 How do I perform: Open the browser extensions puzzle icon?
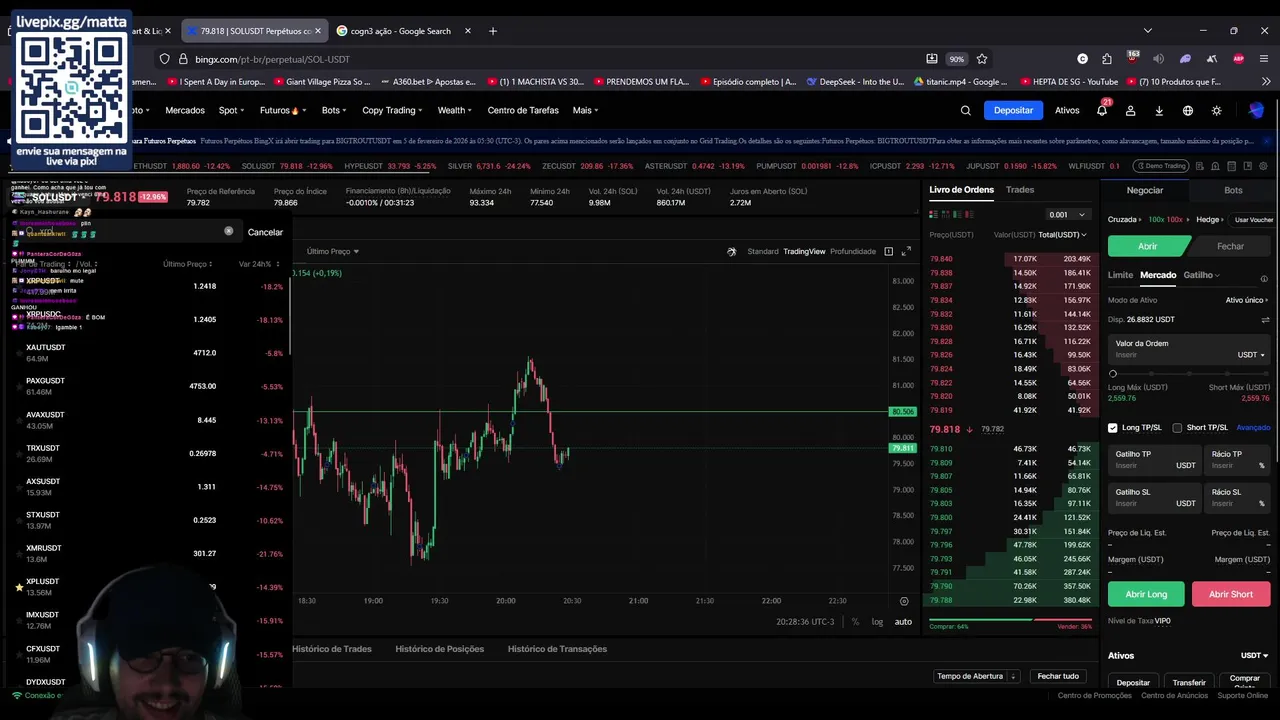click(x=1107, y=59)
